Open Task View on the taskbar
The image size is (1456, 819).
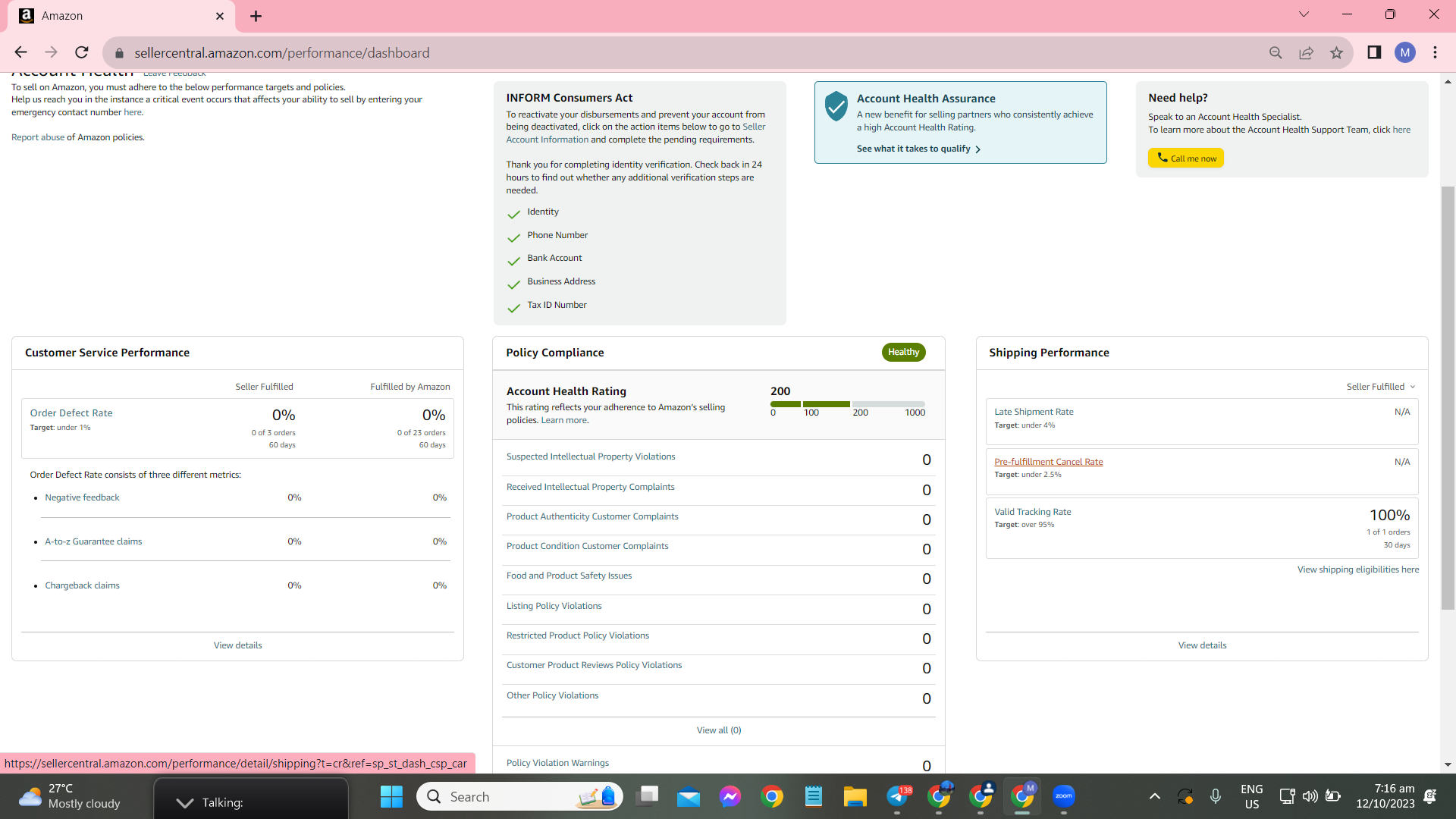pyautogui.click(x=647, y=796)
